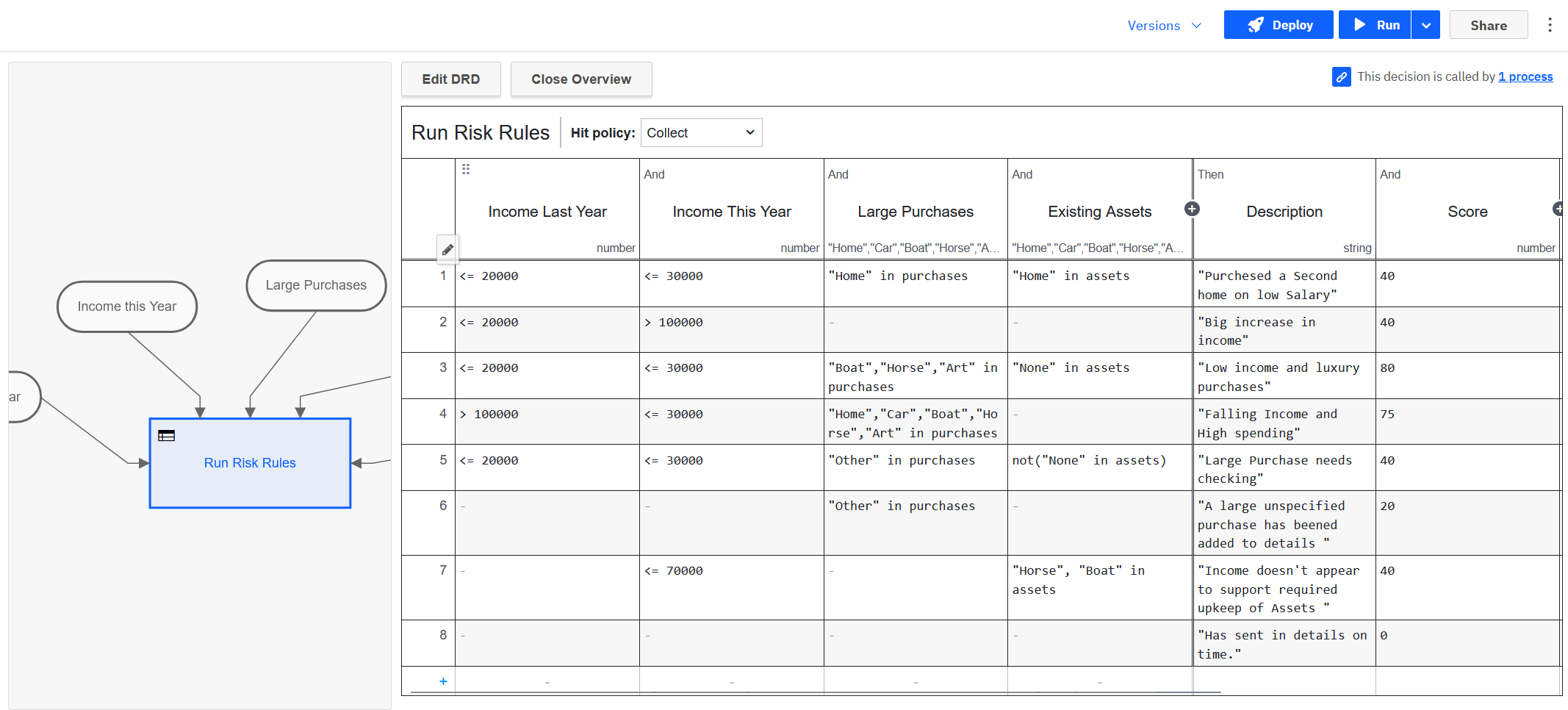Image resolution: width=1568 pixels, height=710 pixels.
Task: Click the pencil edit icon in table corner
Action: (x=447, y=249)
